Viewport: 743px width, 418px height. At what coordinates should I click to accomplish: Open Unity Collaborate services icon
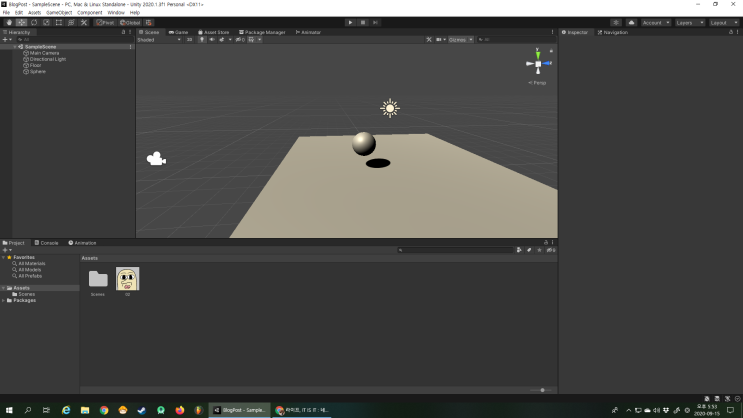[616, 22]
